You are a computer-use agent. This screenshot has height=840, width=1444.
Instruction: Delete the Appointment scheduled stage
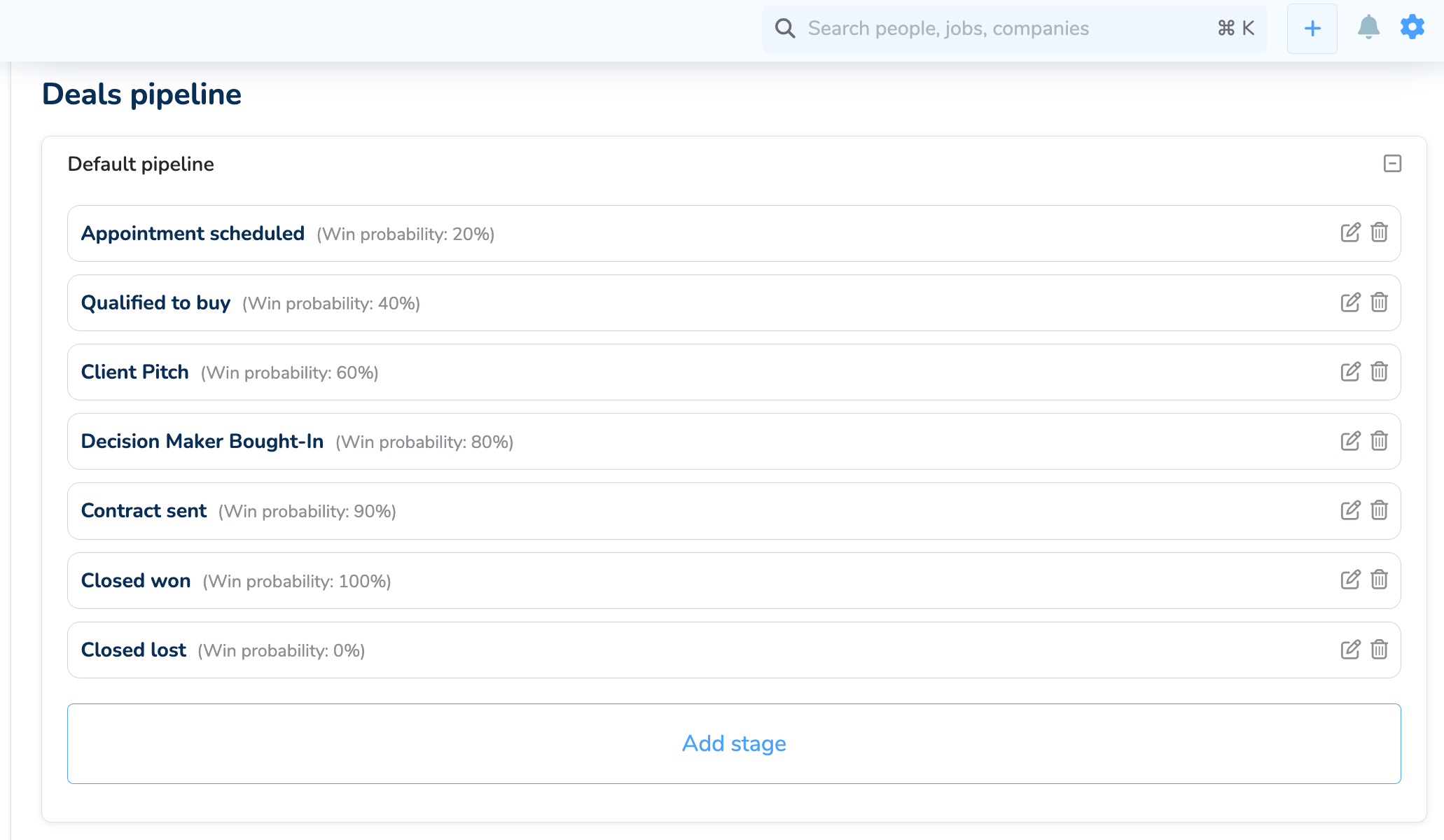click(x=1379, y=232)
